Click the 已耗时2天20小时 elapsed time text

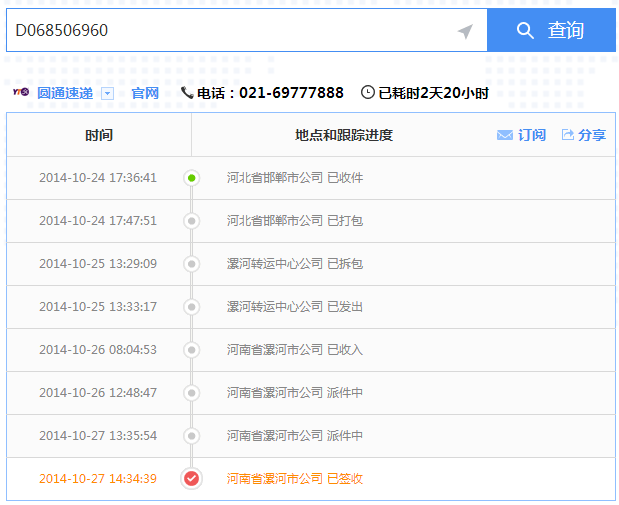click(433, 93)
